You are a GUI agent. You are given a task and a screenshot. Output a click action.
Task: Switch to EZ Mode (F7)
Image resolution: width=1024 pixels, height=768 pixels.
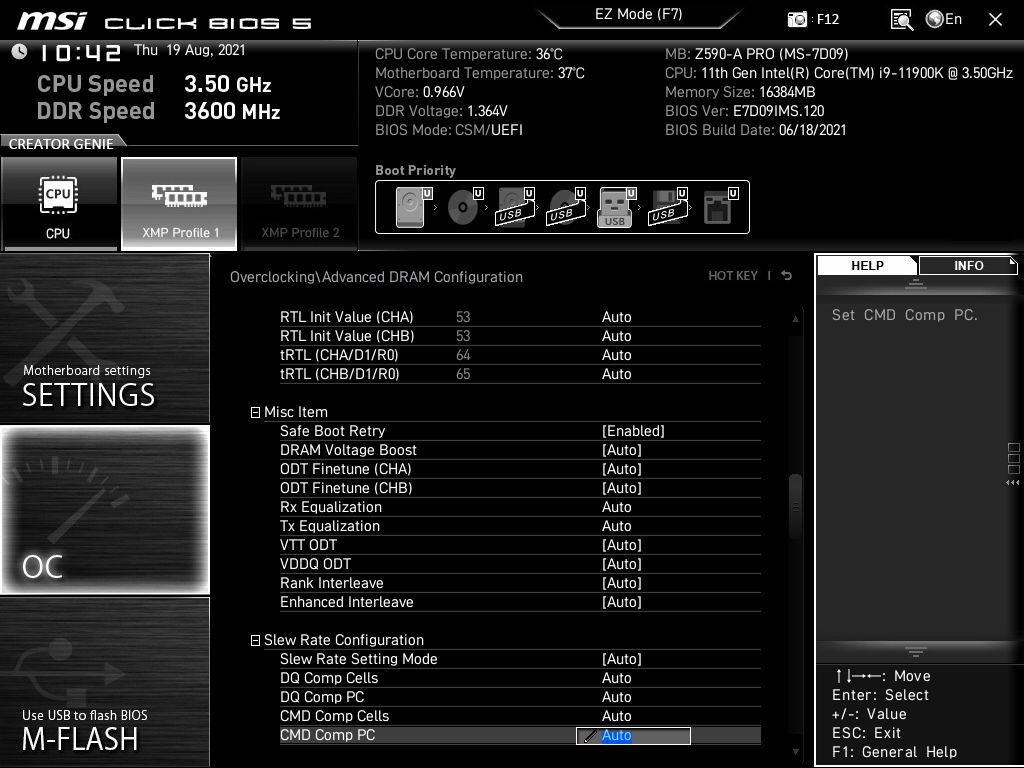639,14
